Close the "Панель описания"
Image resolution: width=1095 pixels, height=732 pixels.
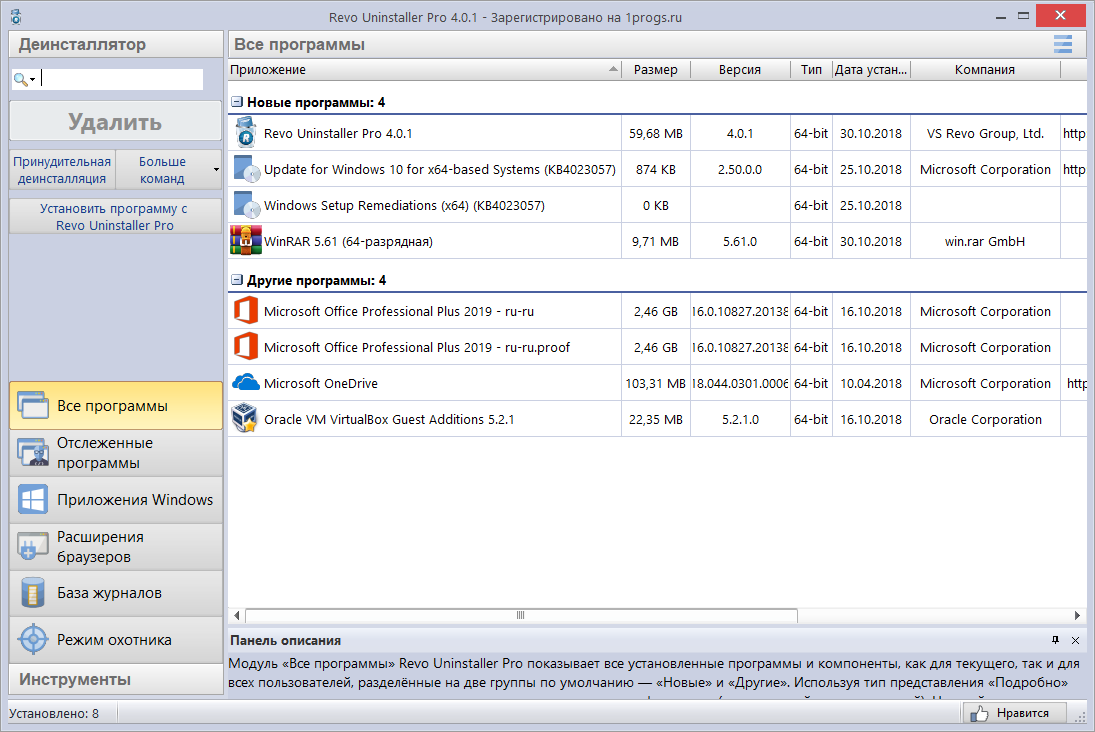pyautogui.click(x=1077, y=641)
